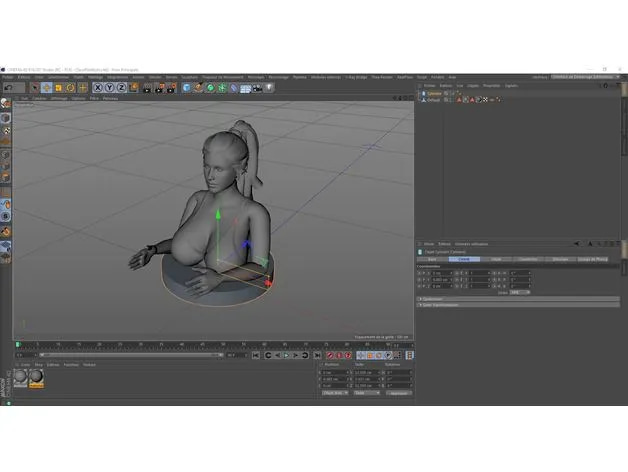Select the Default object in Object Manager
The image size is (628, 472).
pyautogui.click(x=433, y=100)
